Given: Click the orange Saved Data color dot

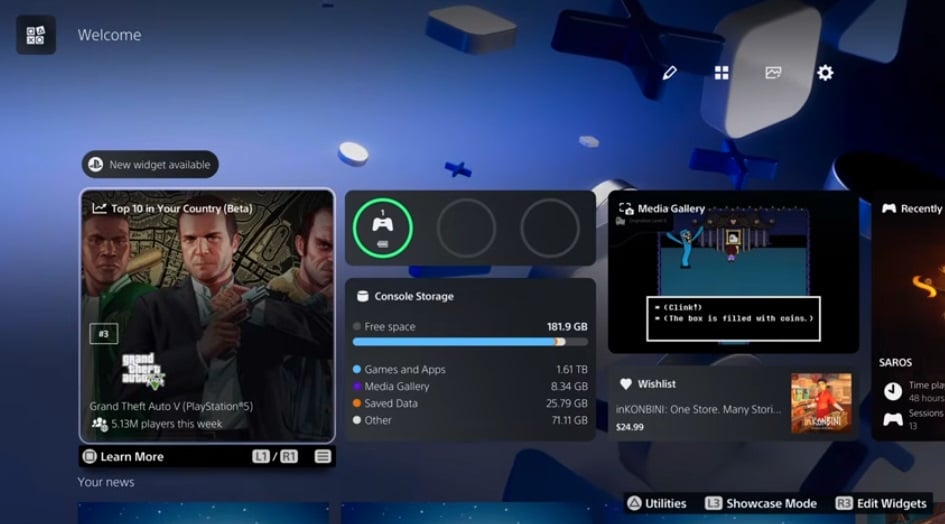Looking at the screenshot, I should [357, 403].
